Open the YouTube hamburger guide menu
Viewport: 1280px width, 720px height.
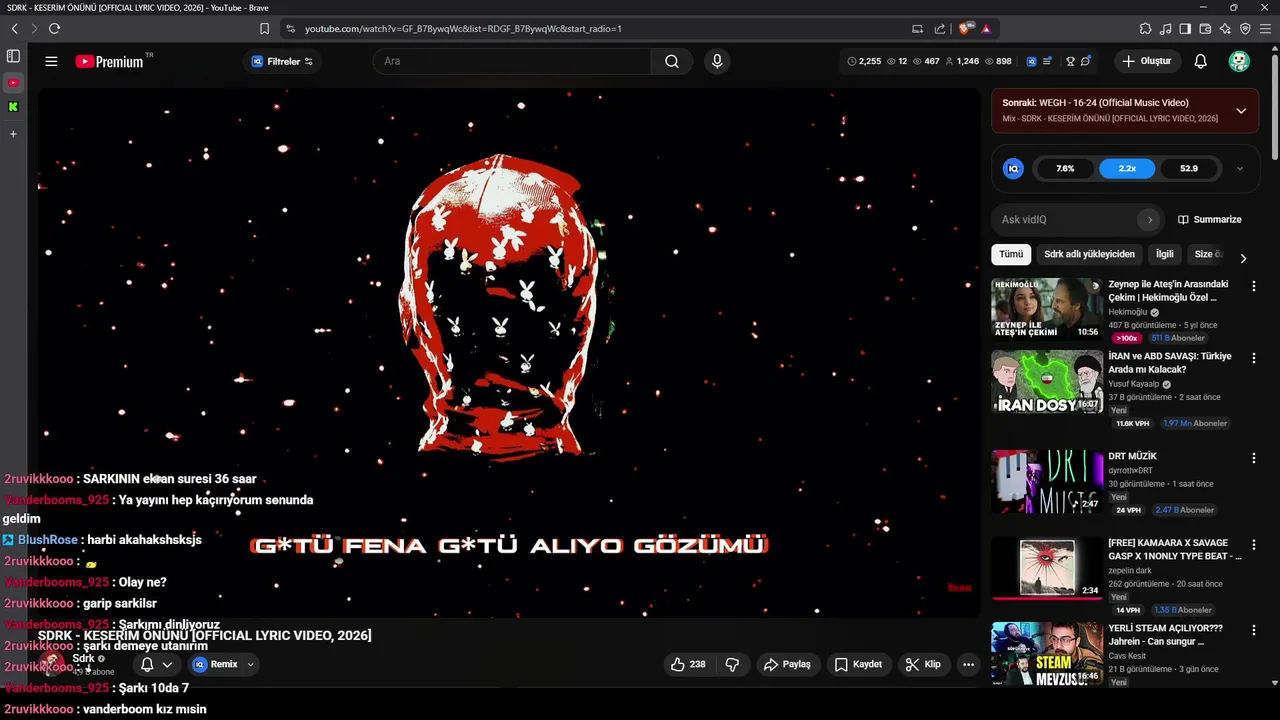51,61
